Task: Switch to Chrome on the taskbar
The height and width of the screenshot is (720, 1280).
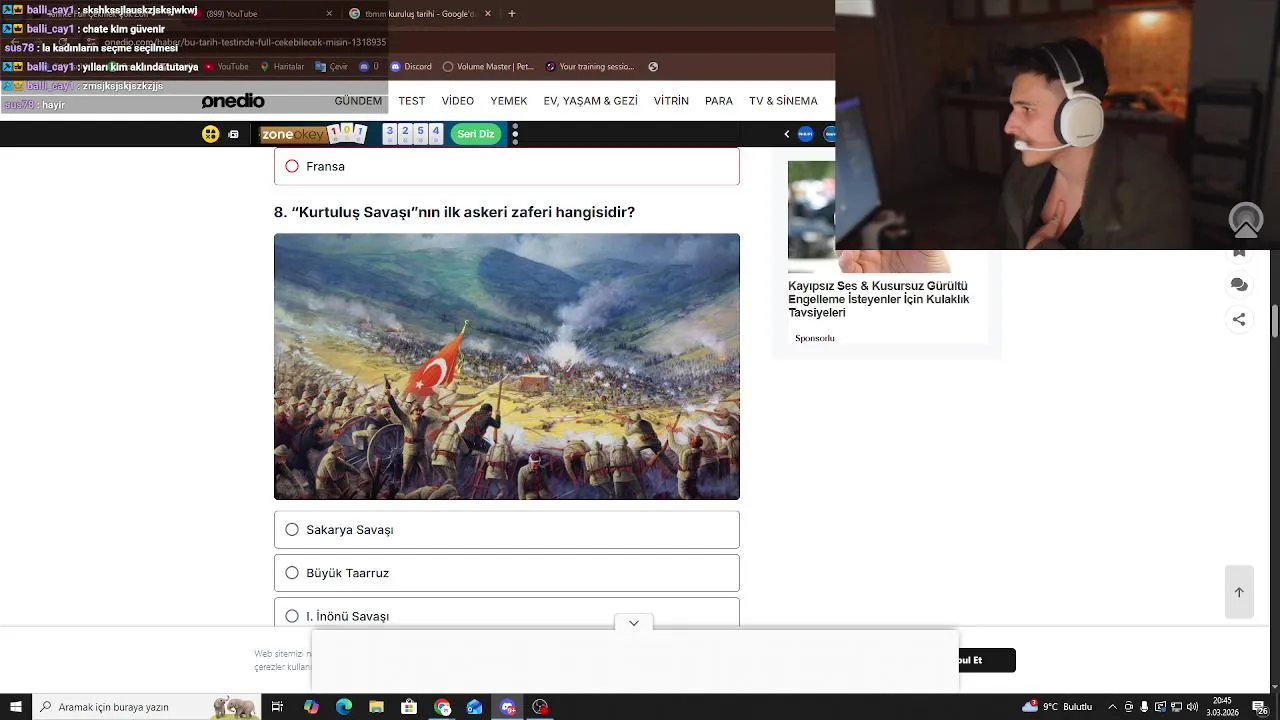Action: tap(442, 707)
